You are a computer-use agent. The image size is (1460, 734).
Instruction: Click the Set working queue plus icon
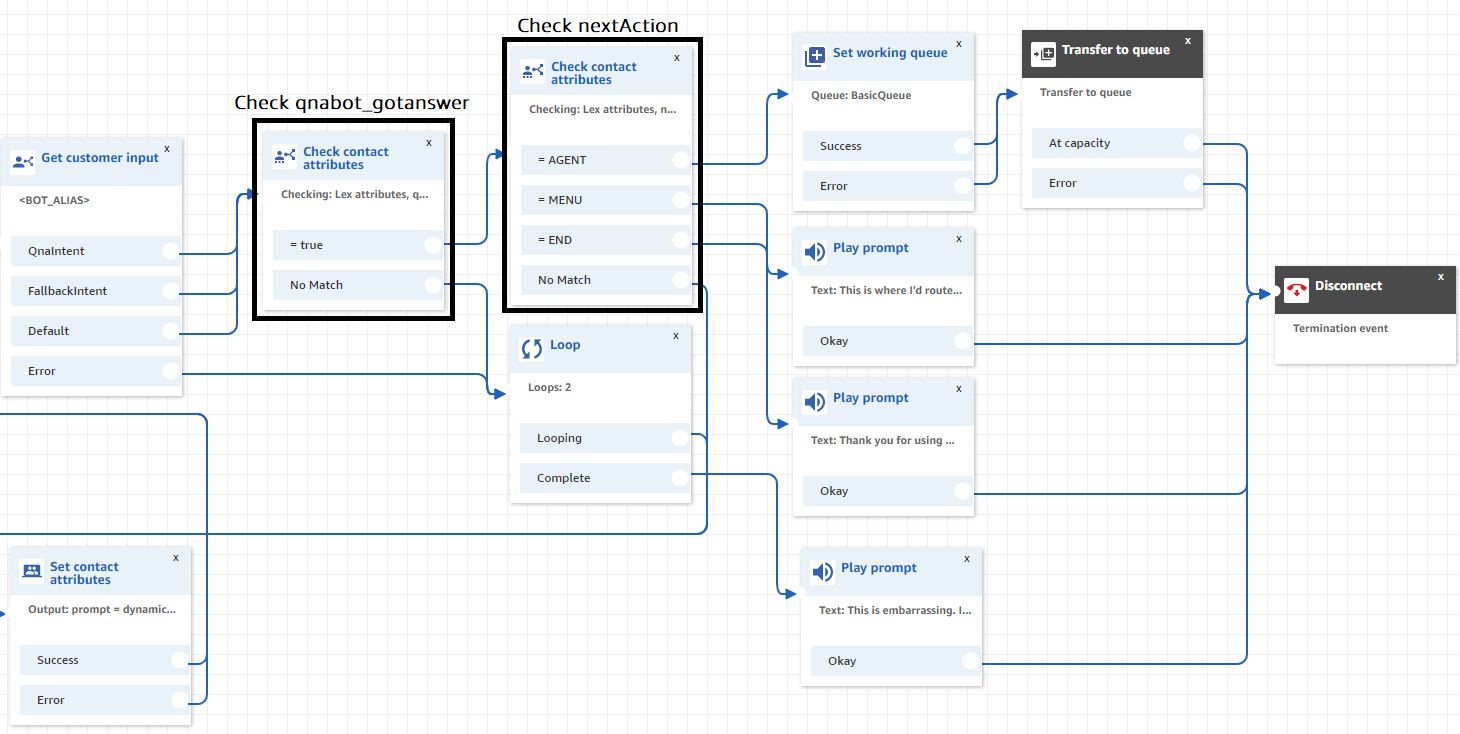pos(815,55)
